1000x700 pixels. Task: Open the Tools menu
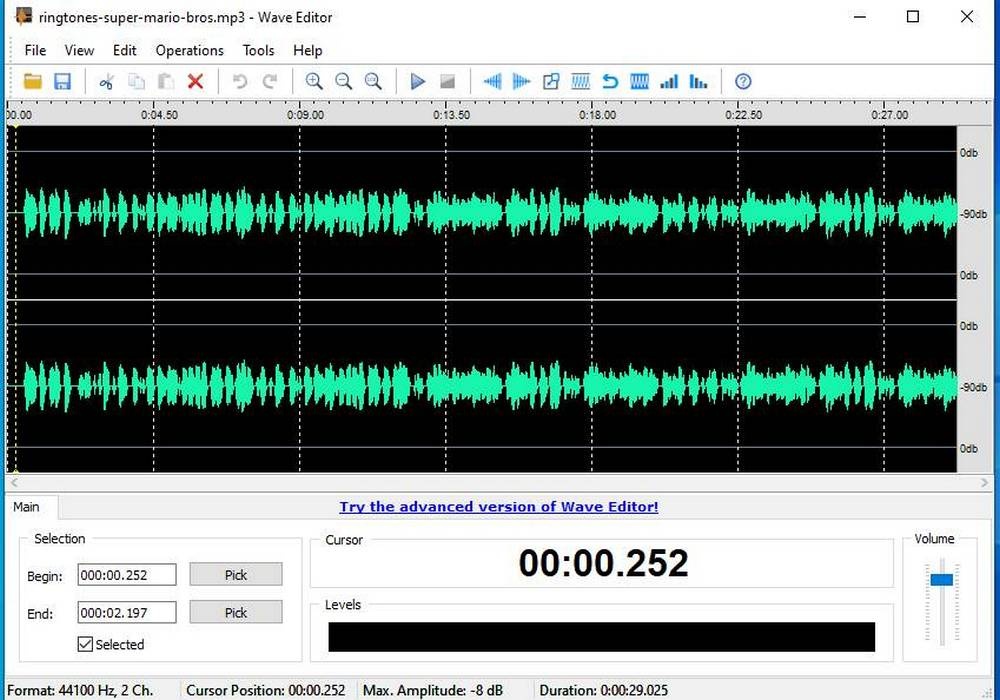258,50
